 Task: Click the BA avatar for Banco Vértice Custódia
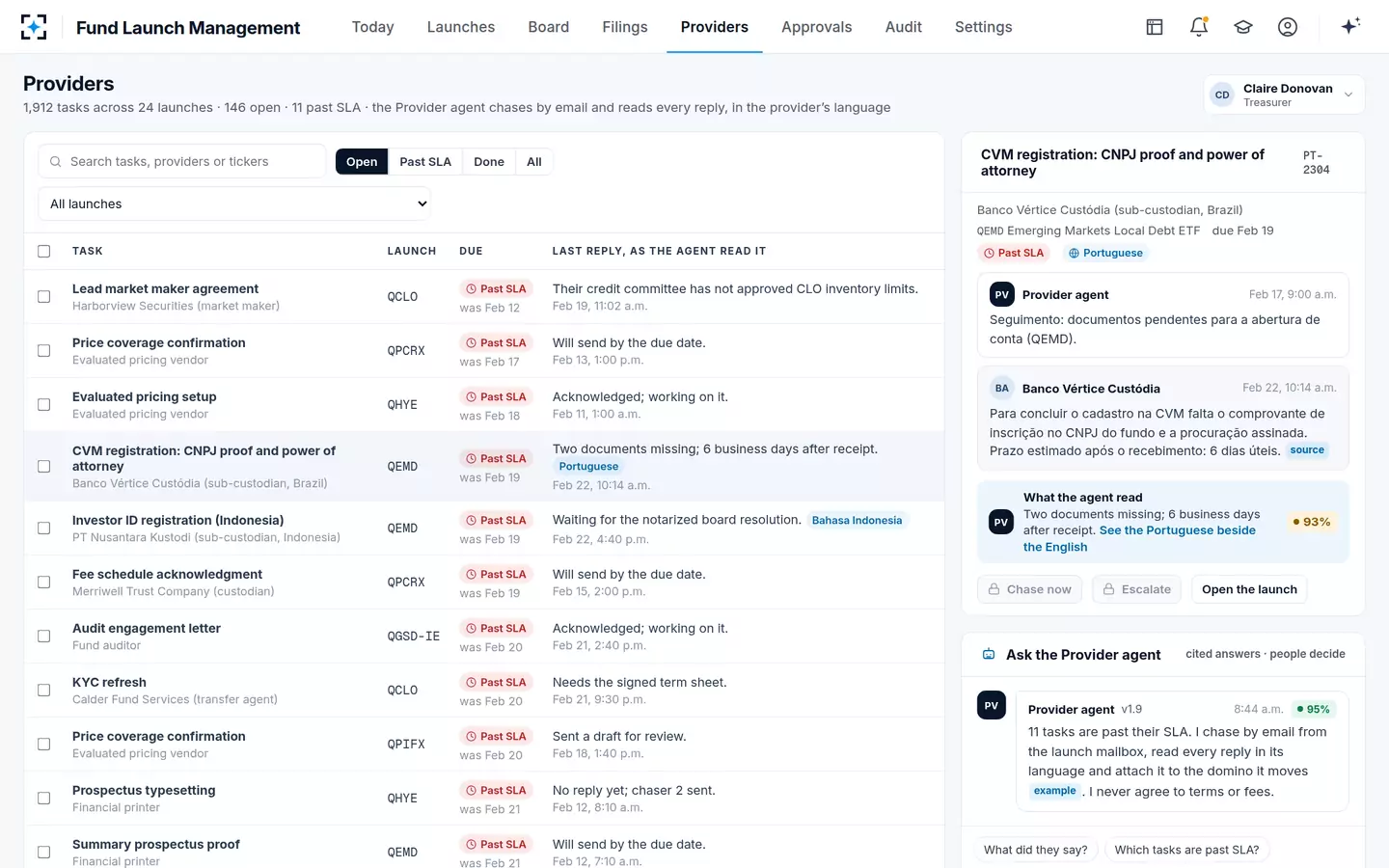coord(1002,389)
